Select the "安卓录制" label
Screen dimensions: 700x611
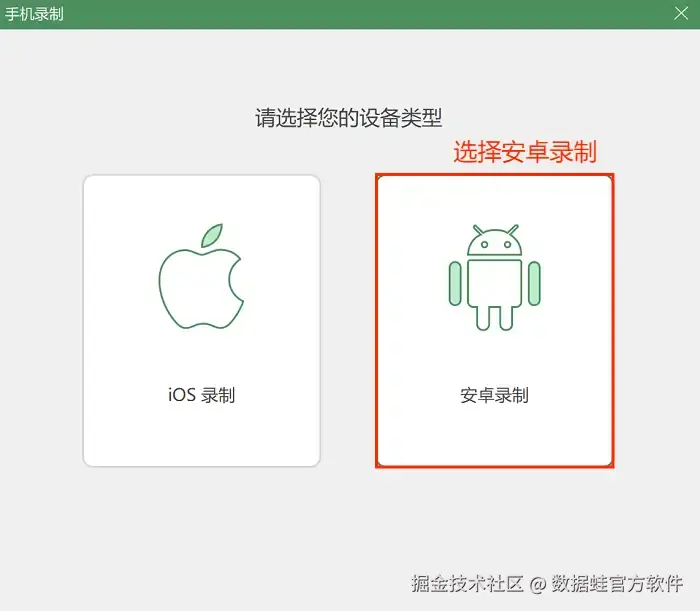tap(494, 395)
